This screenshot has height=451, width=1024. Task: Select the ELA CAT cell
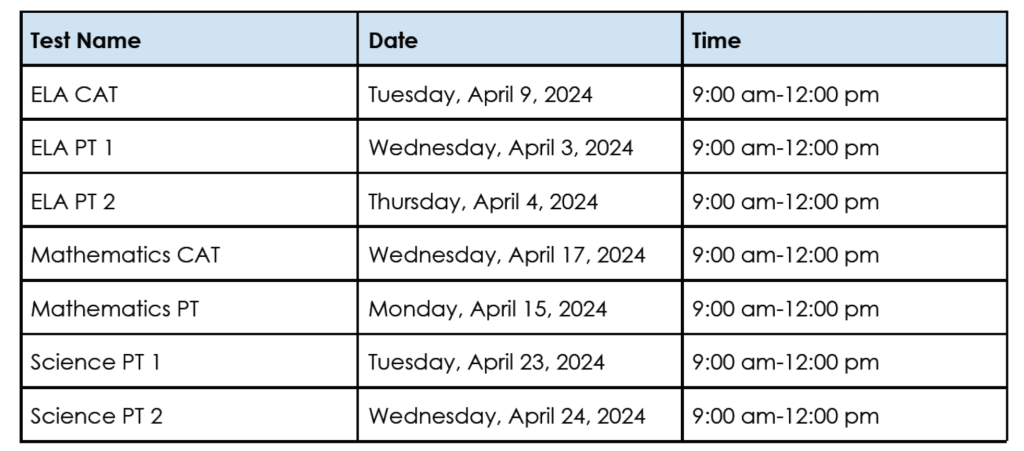point(75,95)
